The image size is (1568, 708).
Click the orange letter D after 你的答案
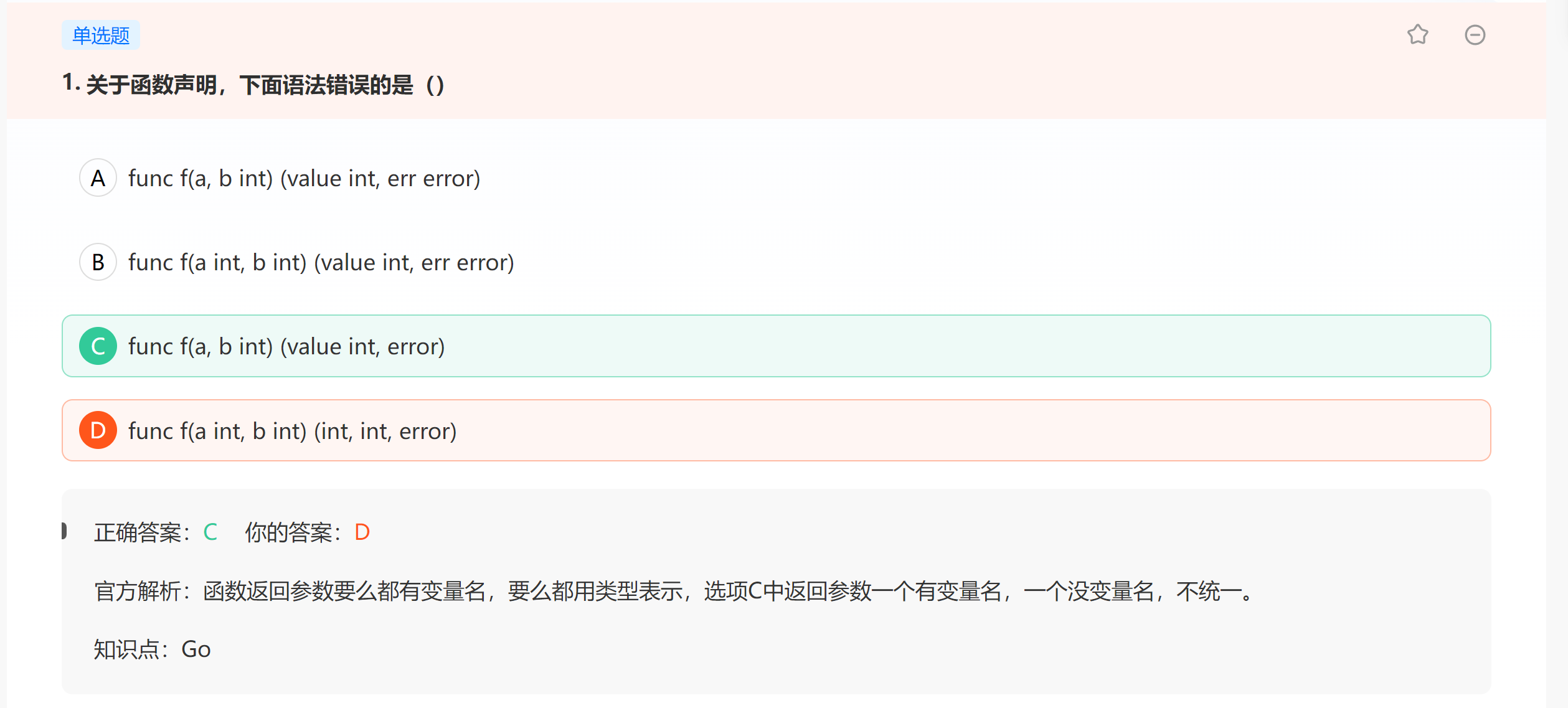point(362,532)
